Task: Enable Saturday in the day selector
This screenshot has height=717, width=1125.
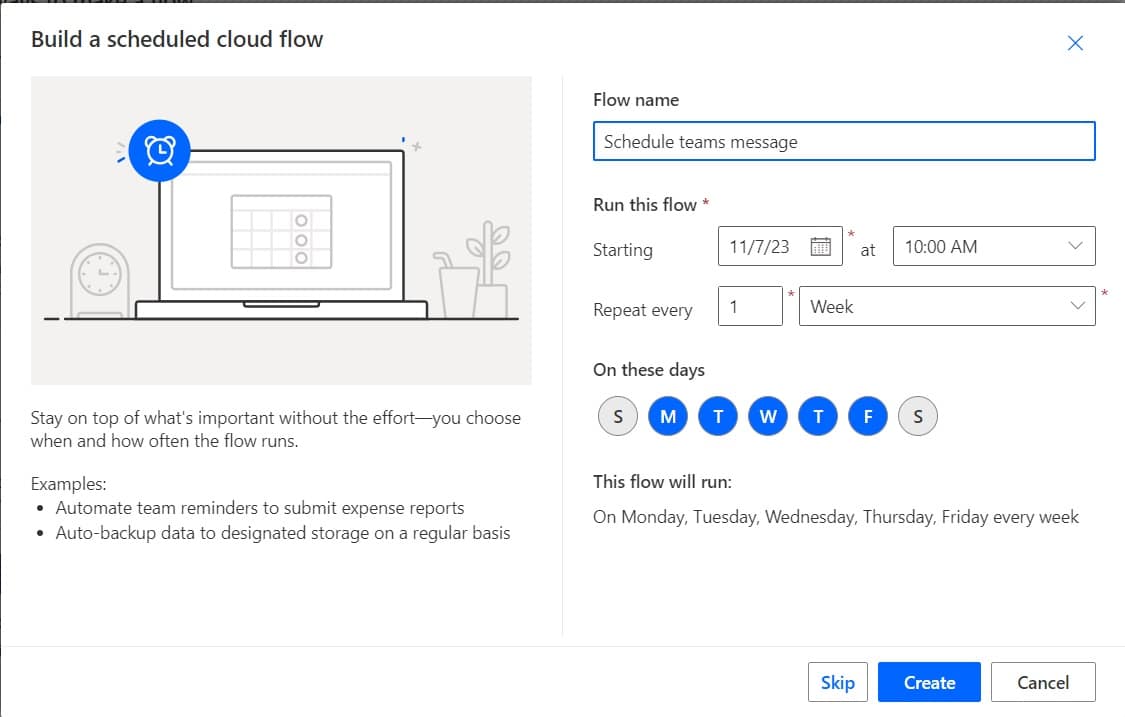Action: pos(918,416)
